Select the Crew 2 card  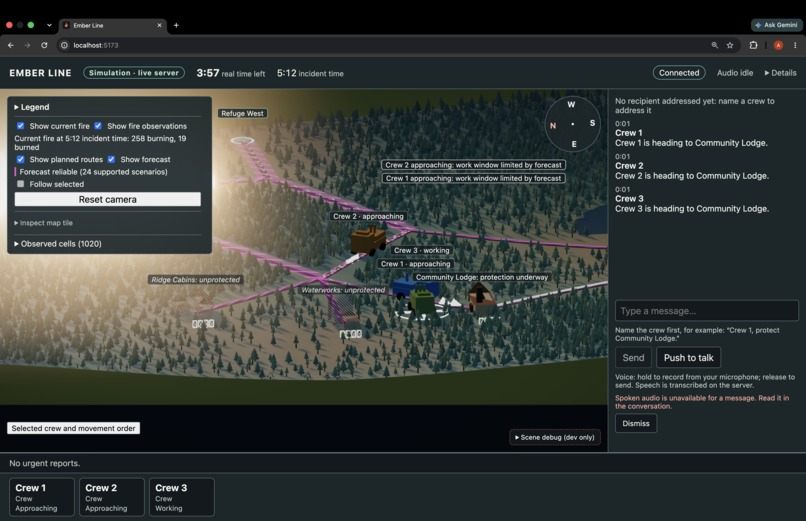pos(112,497)
